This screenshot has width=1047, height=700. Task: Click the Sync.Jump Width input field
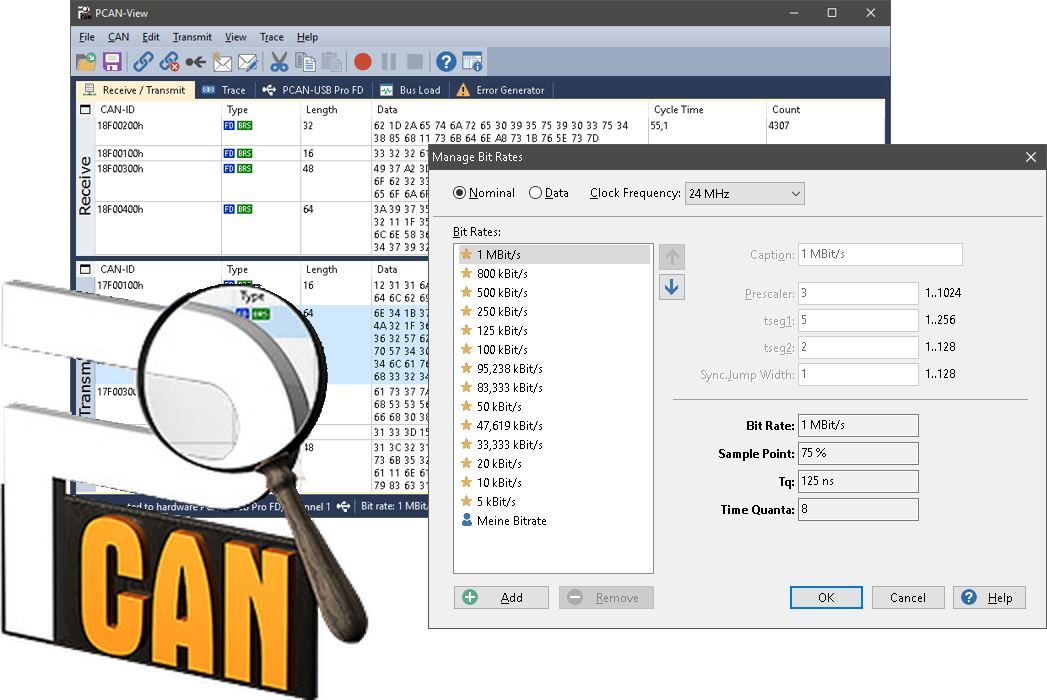click(x=858, y=374)
